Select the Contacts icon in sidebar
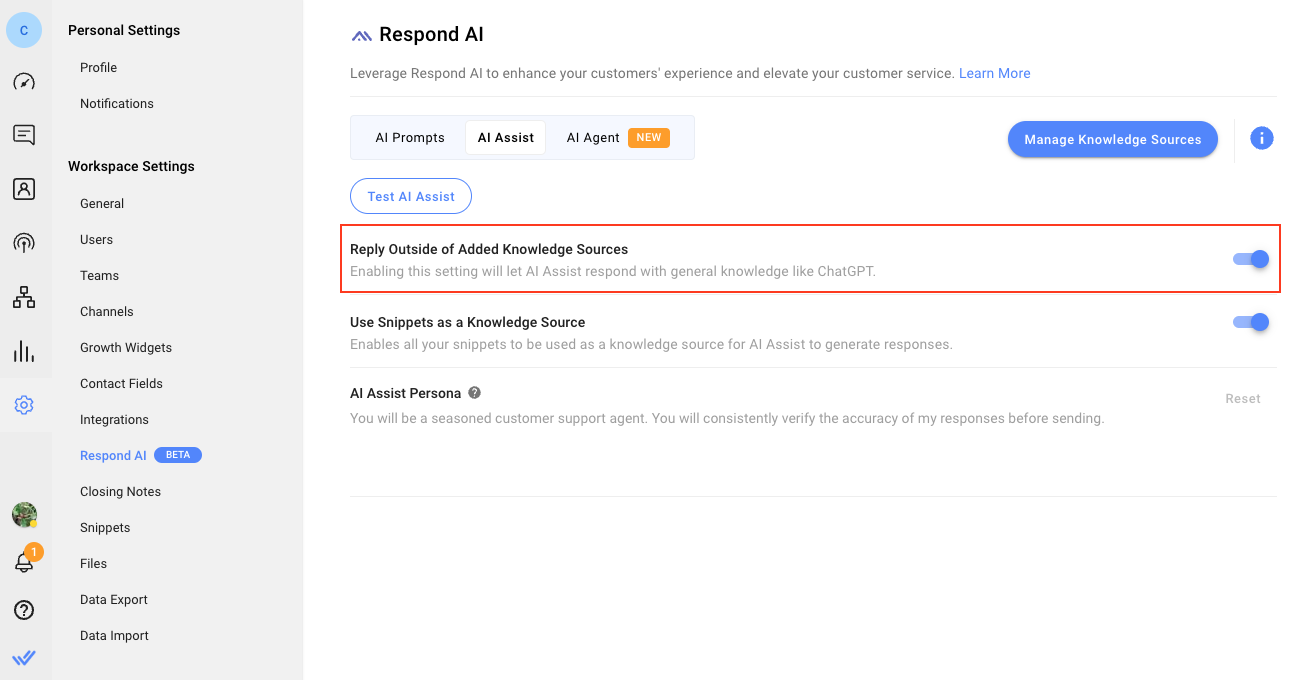Screen dimensions: 1292x680 coord(24,188)
